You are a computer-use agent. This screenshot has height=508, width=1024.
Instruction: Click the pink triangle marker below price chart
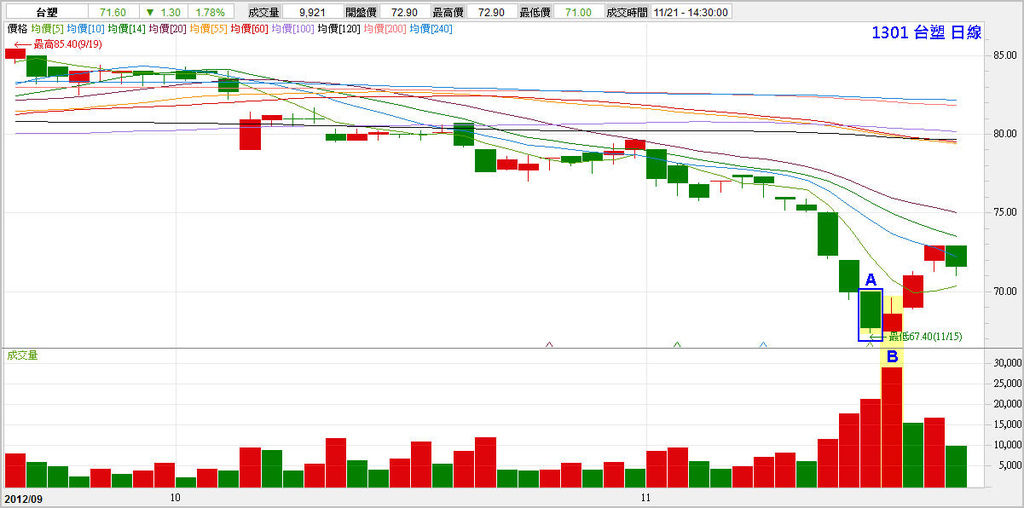pos(549,343)
